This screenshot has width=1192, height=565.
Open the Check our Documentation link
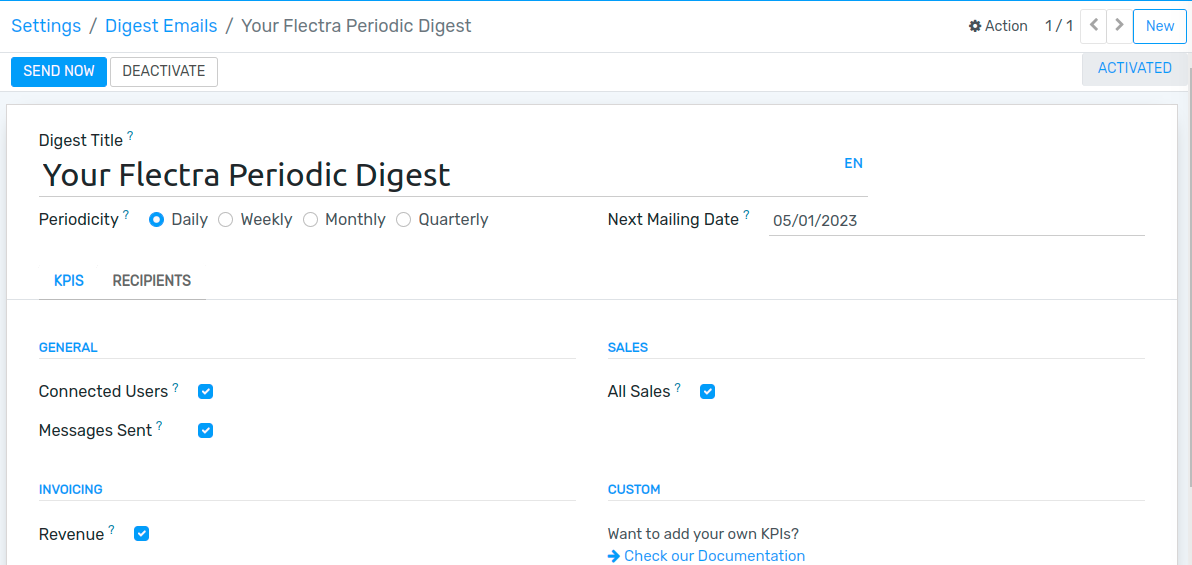click(x=706, y=556)
